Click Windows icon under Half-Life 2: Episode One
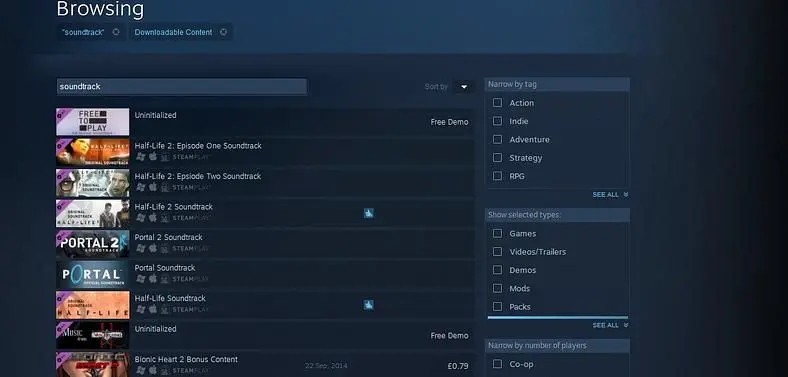788x377 pixels. click(141, 157)
